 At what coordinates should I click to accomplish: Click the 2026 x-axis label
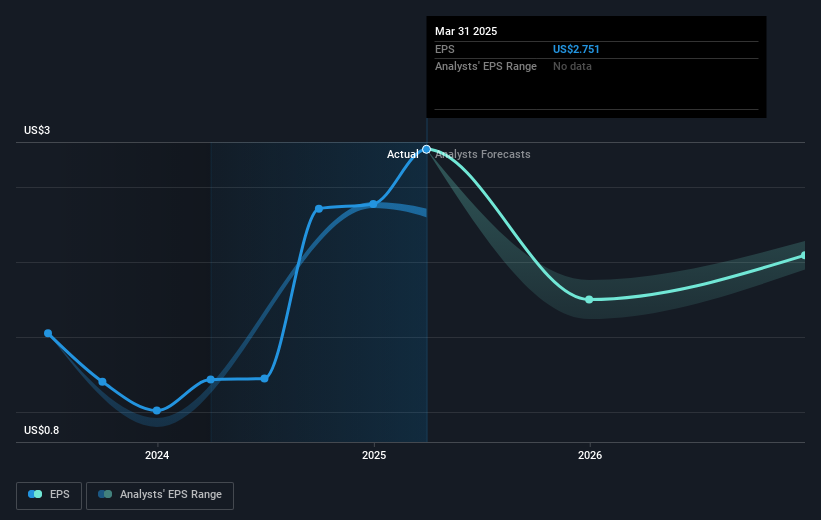590,456
